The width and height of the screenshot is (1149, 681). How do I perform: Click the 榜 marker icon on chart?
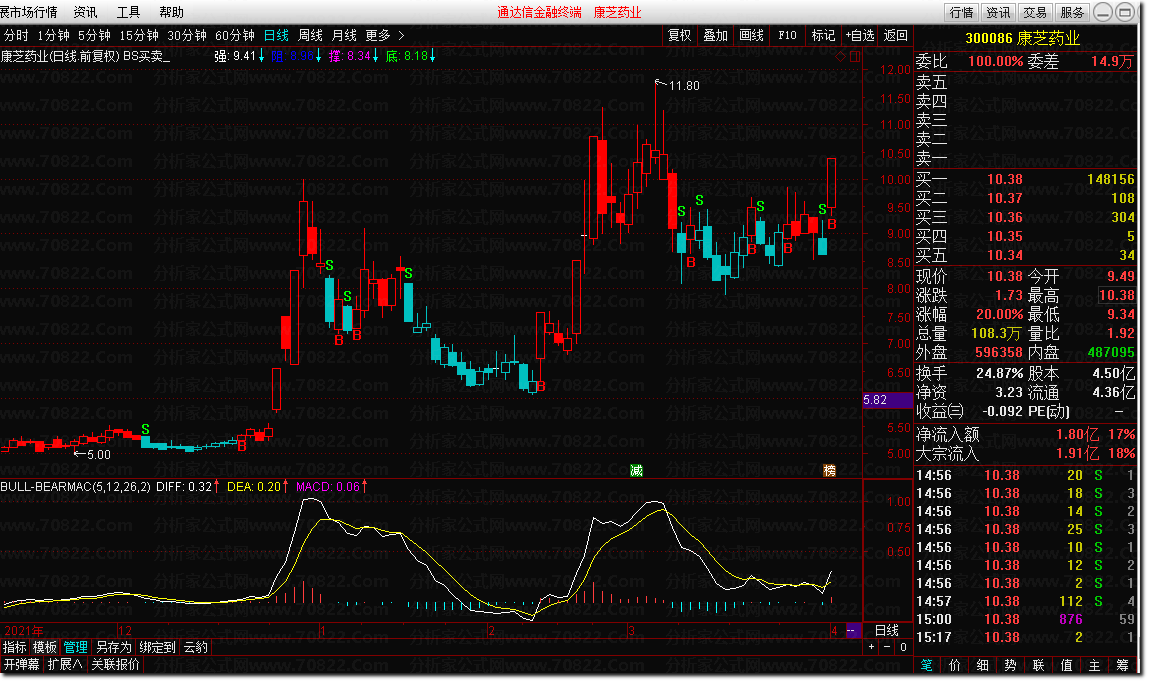[x=830, y=471]
